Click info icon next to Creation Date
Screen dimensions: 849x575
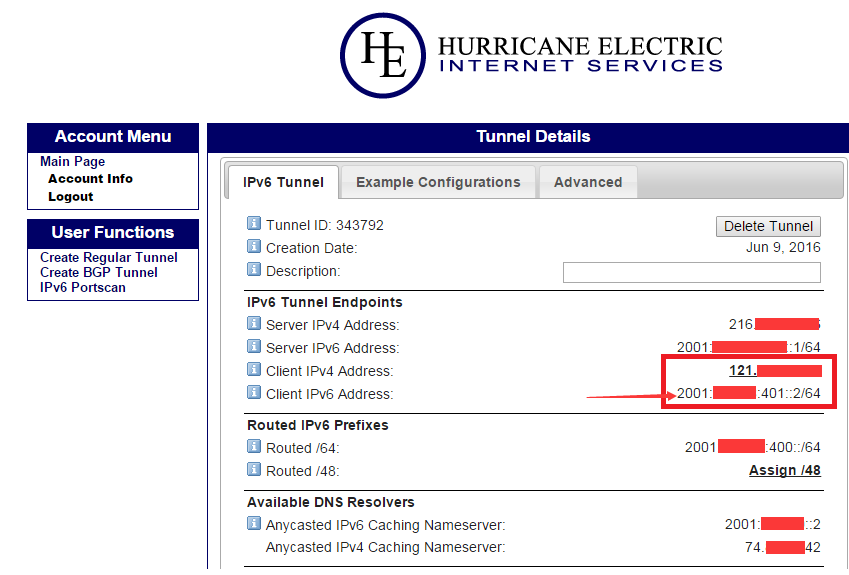coord(254,247)
